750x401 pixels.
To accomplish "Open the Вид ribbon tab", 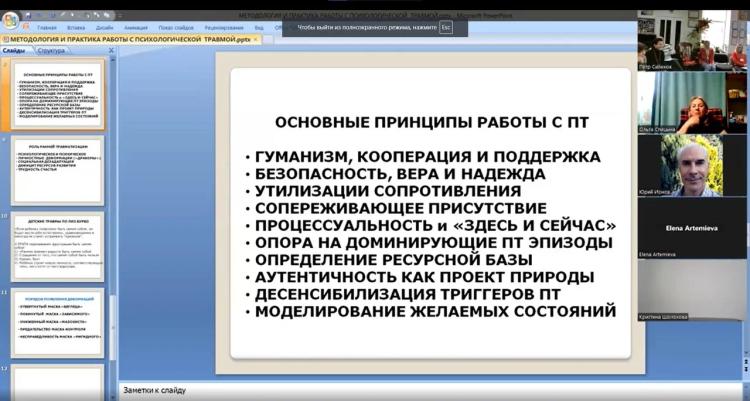I will pos(259,28).
